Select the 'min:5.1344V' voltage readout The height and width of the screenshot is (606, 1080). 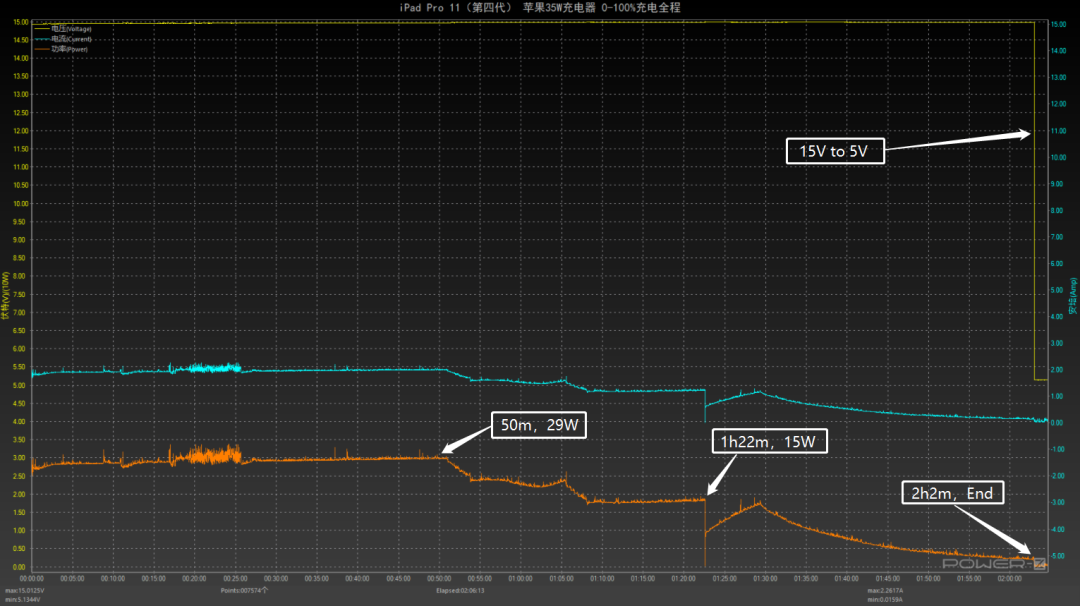23,600
